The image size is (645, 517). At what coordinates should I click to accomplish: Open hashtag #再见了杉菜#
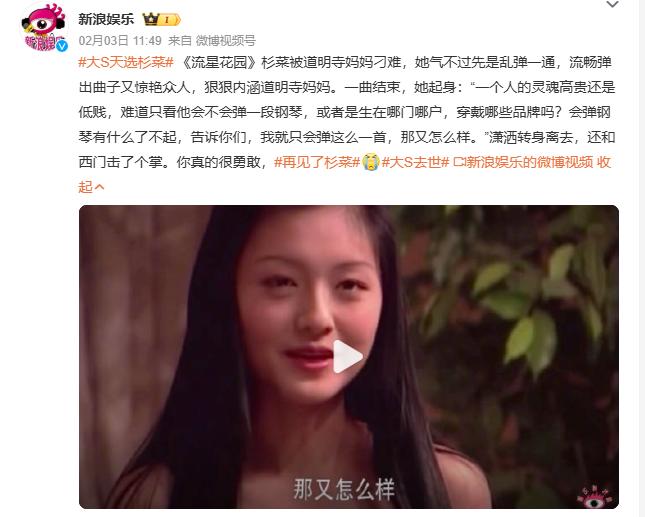point(317,162)
